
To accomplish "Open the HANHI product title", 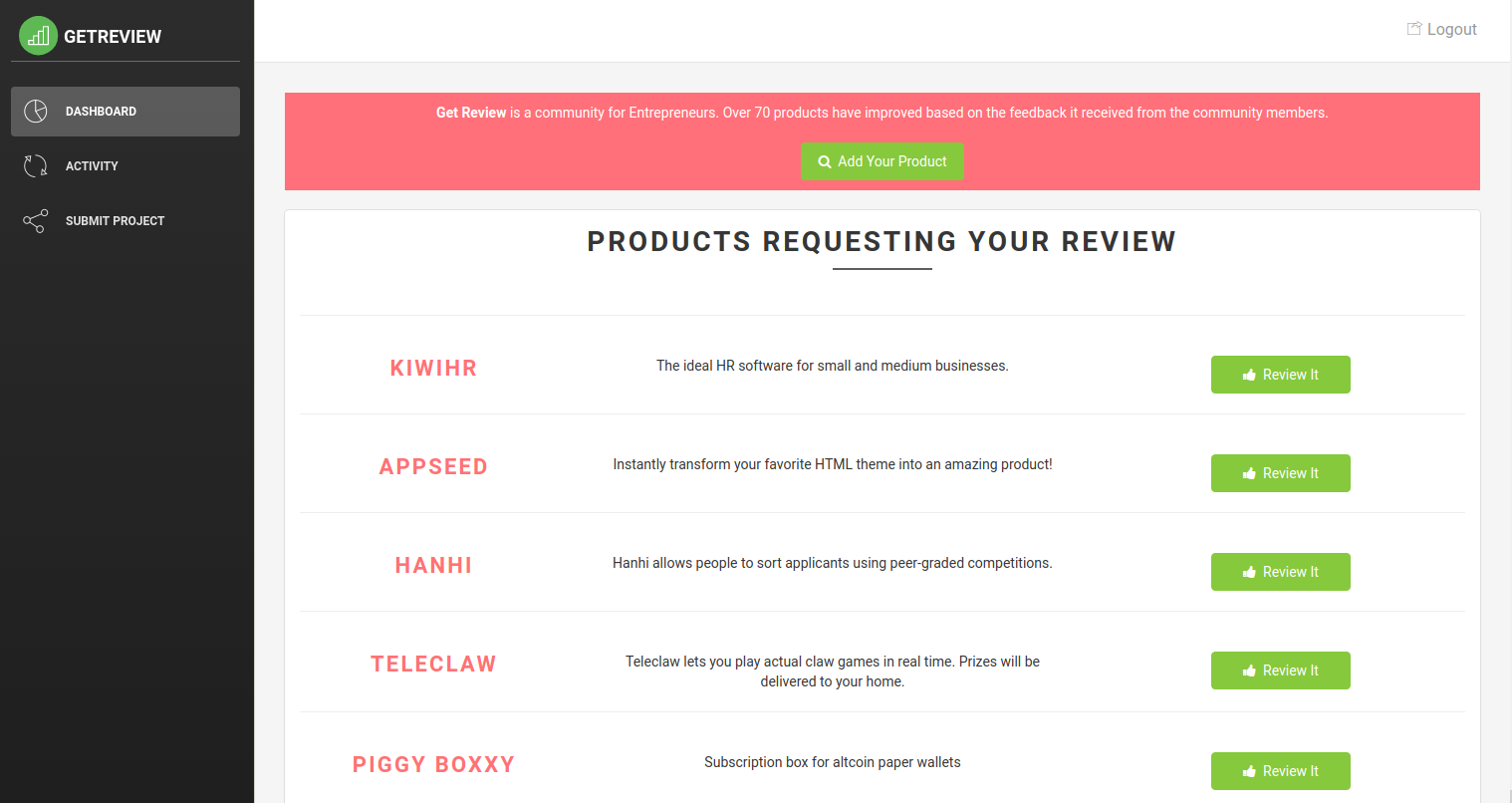I will point(433,565).
